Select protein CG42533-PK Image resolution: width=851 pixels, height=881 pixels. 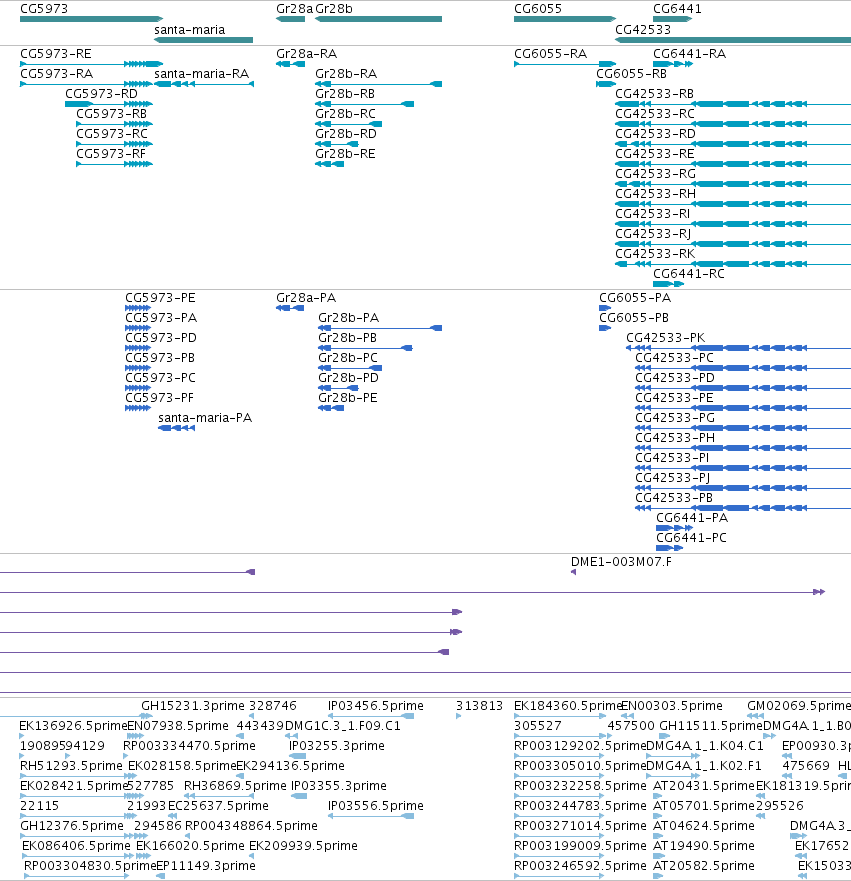coord(739,348)
